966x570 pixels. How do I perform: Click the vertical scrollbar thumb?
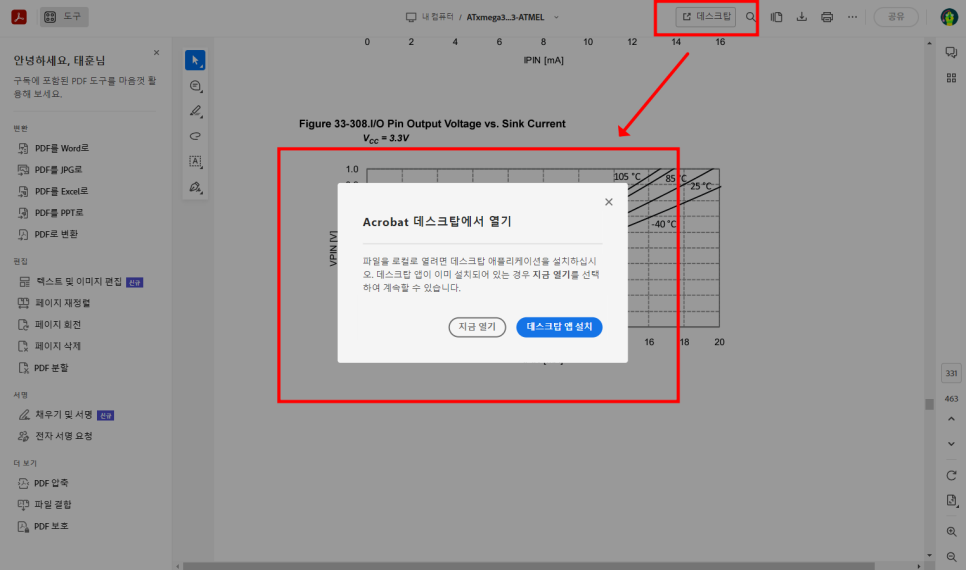pyautogui.click(x=929, y=404)
